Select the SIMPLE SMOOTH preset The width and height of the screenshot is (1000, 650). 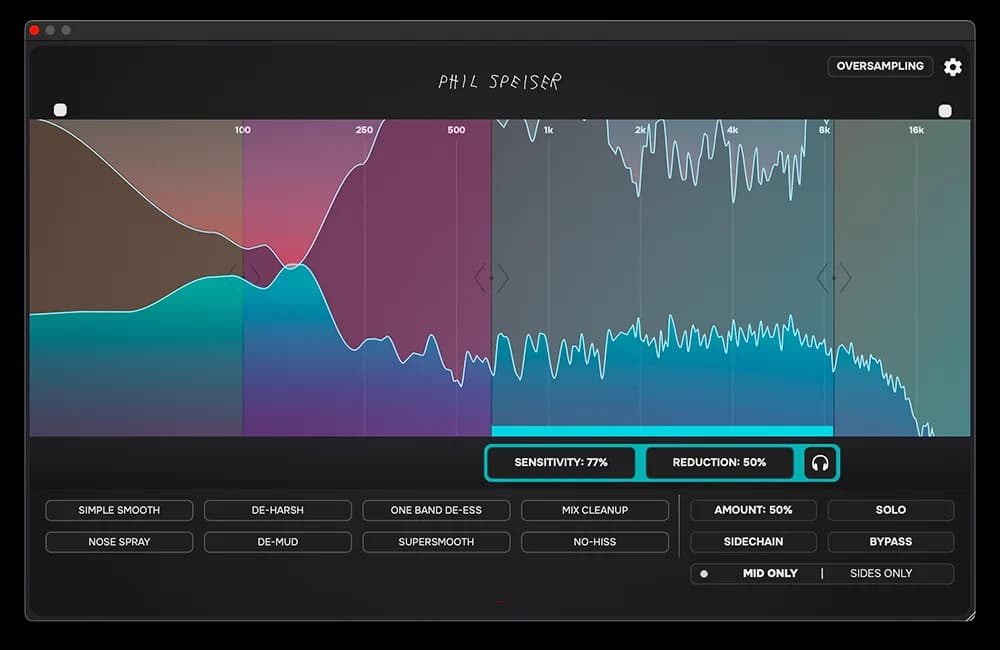click(x=119, y=510)
